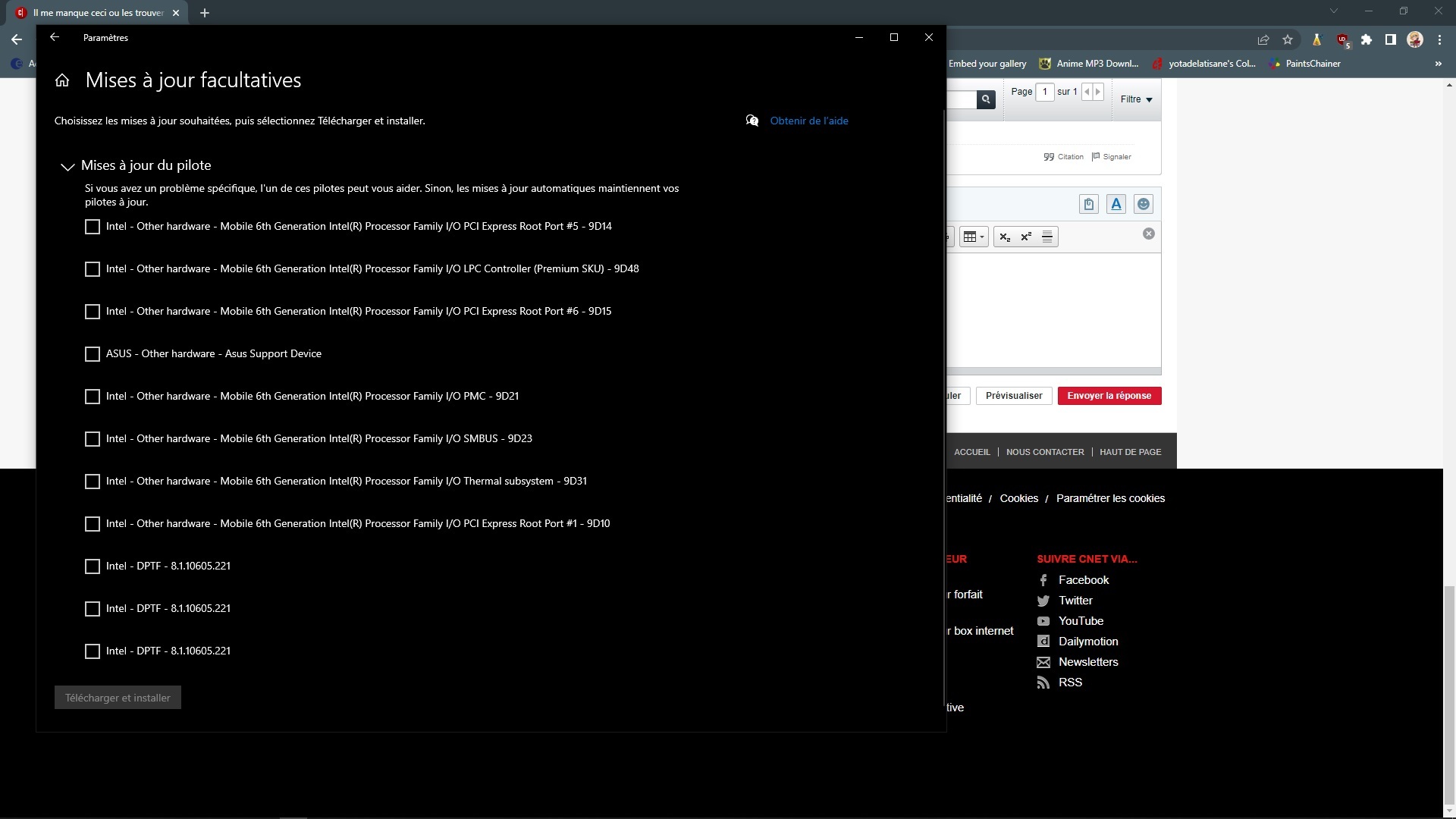The width and height of the screenshot is (1456, 819).
Task: Click the reply message text area
Action: coord(1054,311)
